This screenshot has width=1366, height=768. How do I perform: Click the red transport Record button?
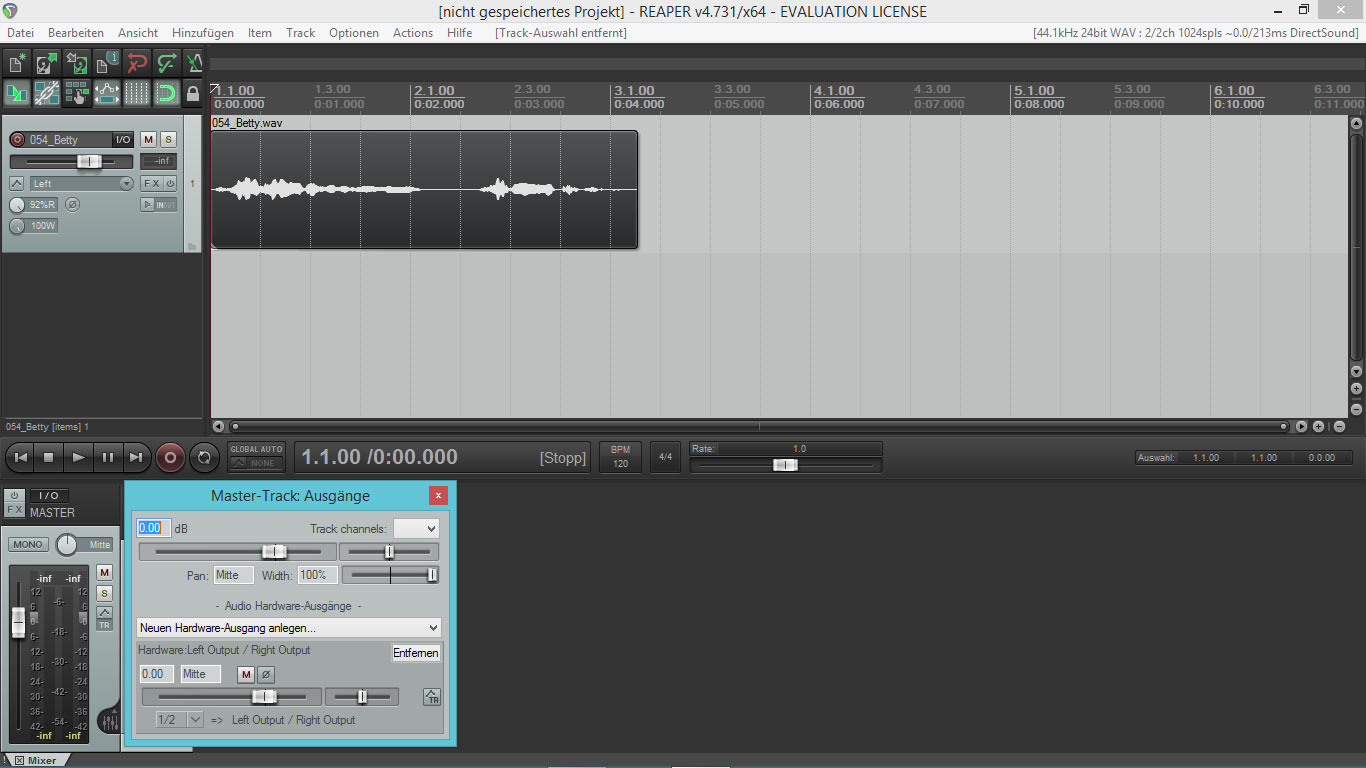pyautogui.click(x=170, y=457)
